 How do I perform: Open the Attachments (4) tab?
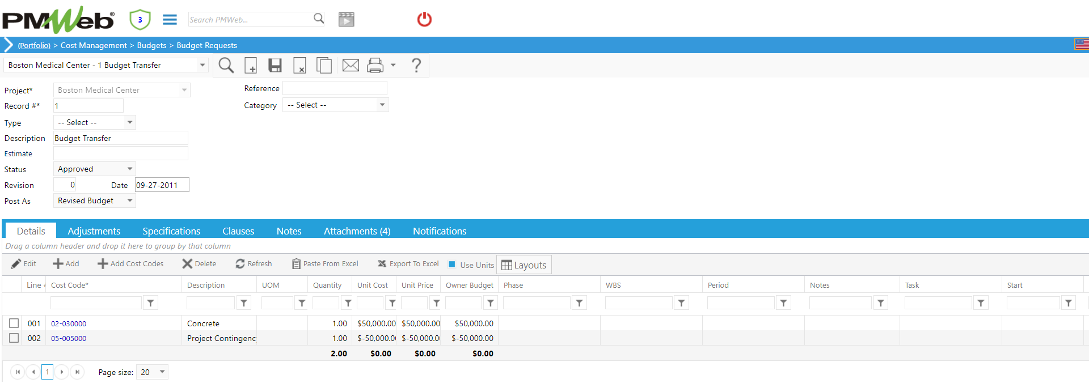(357, 231)
